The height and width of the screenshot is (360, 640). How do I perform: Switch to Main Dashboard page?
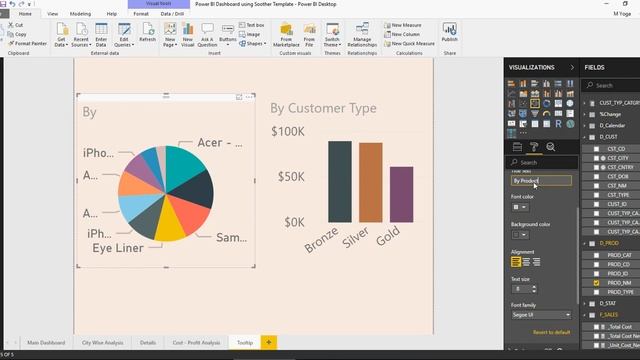(x=46, y=342)
